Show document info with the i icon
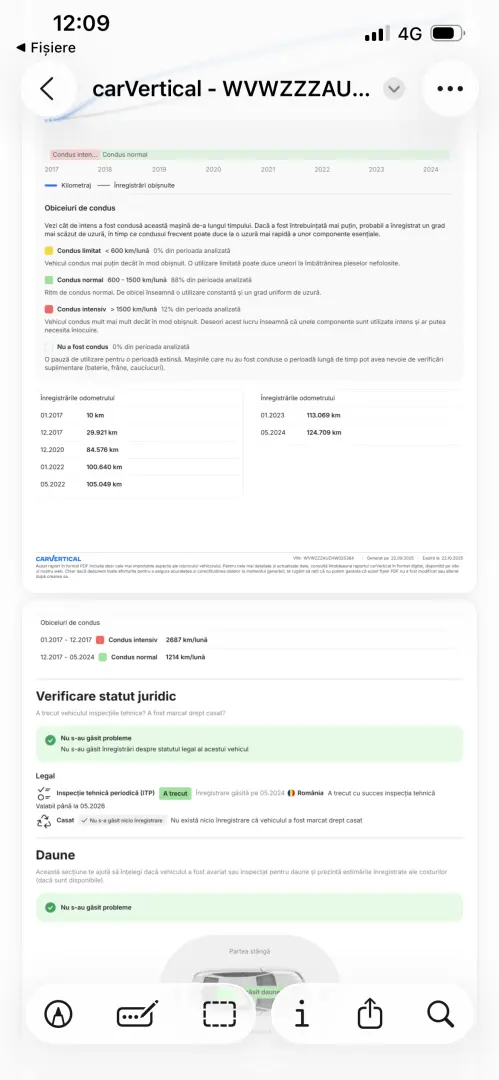Viewport: 499px width, 1080px height. (x=301, y=1014)
